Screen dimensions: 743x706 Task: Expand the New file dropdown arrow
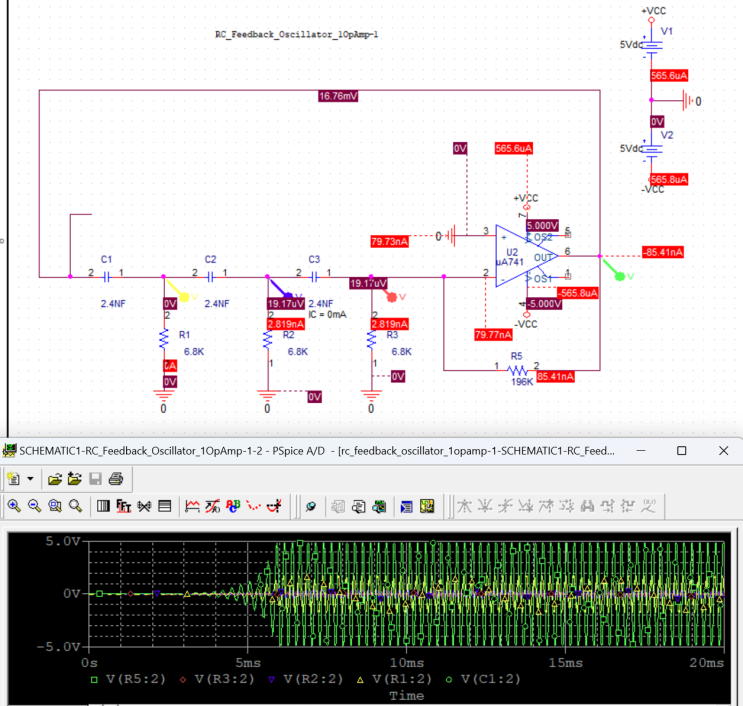30,479
